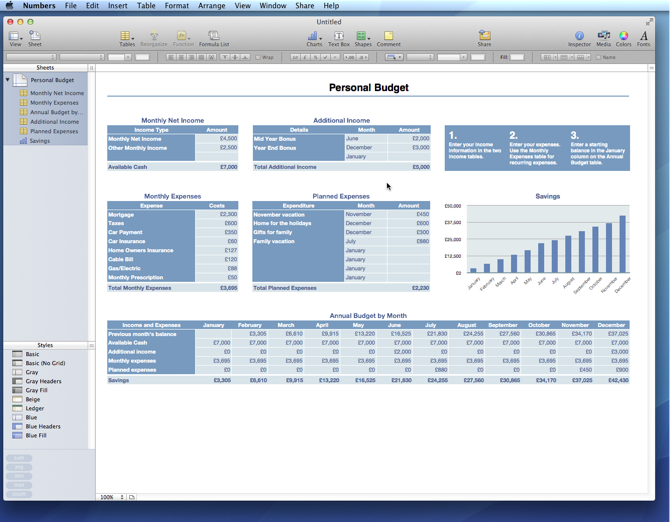The image size is (670, 522).
Task: Click the Reorganize toolbar icon
Action: (154, 38)
